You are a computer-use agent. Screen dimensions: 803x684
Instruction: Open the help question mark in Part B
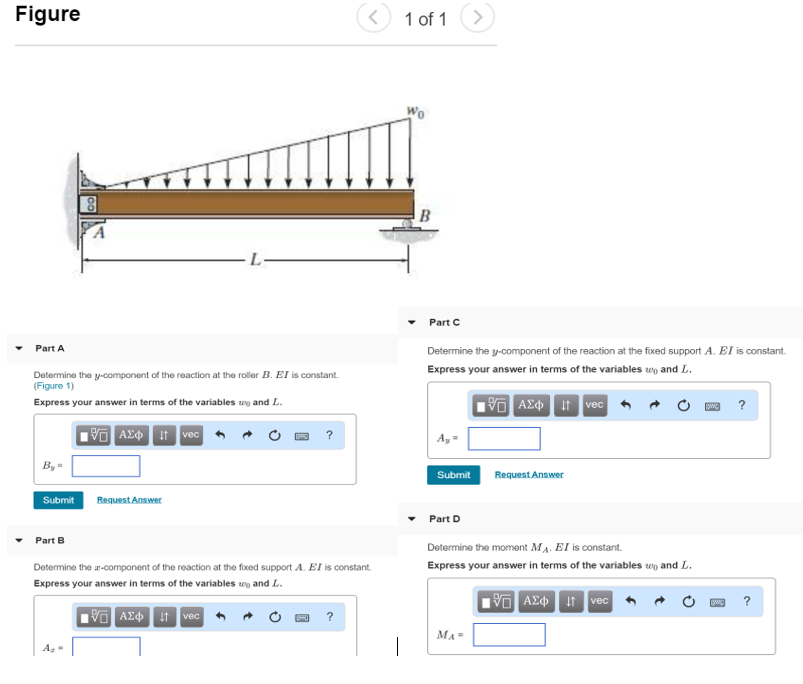coord(329,617)
